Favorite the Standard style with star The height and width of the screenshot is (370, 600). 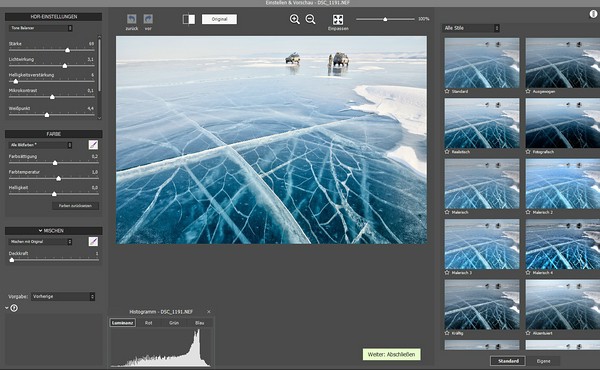pos(447,91)
